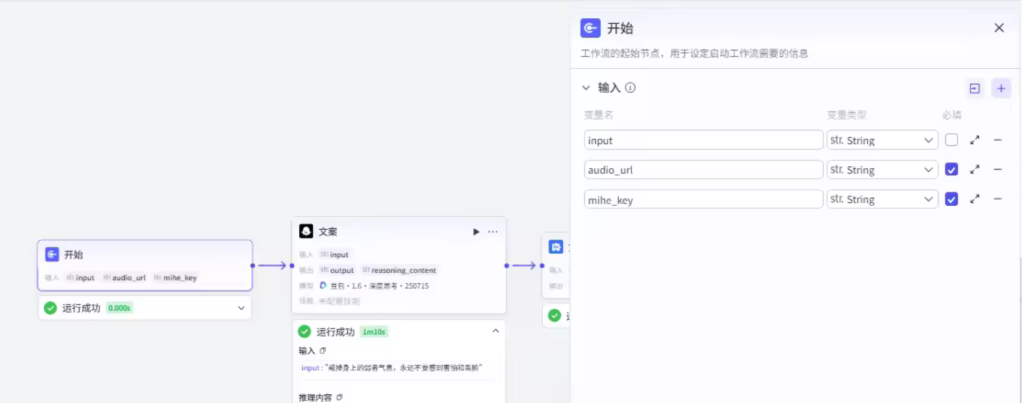This screenshot has height=403, width=1024.
Task: Expand the input variable row editor
Action: (x=975, y=141)
